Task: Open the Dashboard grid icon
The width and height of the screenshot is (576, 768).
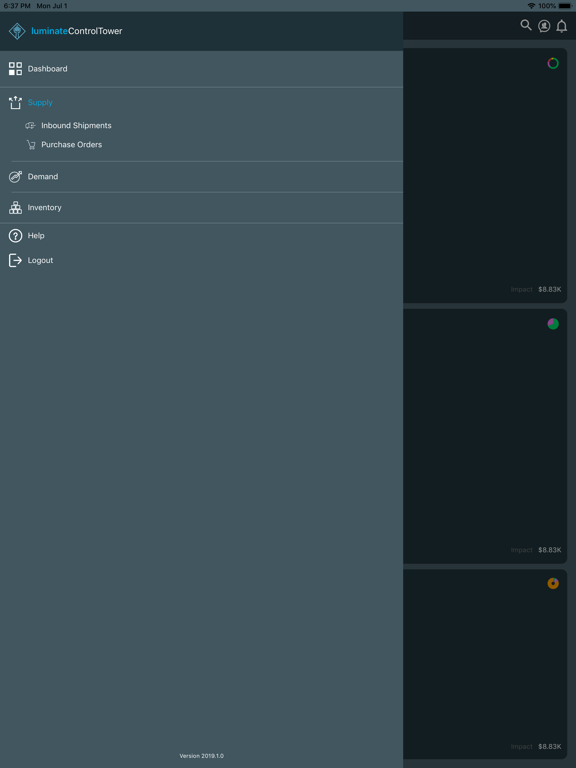Action: tap(15, 69)
